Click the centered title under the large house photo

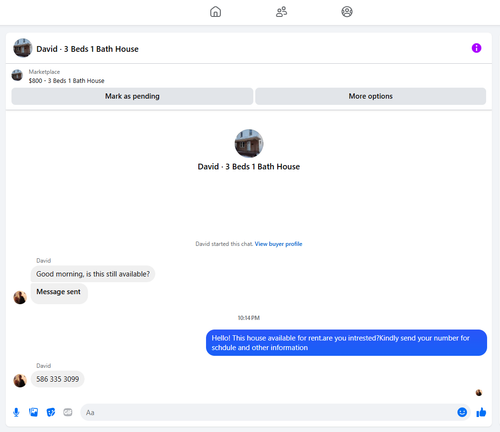coord(249,167)
